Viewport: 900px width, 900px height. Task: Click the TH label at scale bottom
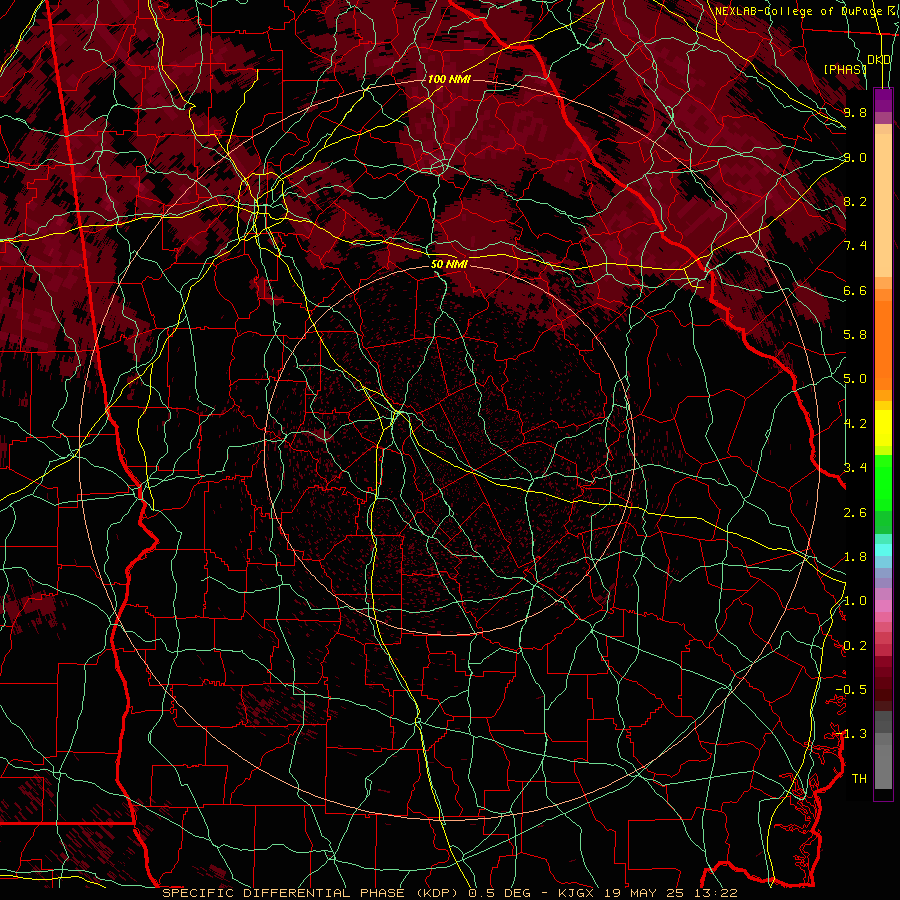(859, 779)
